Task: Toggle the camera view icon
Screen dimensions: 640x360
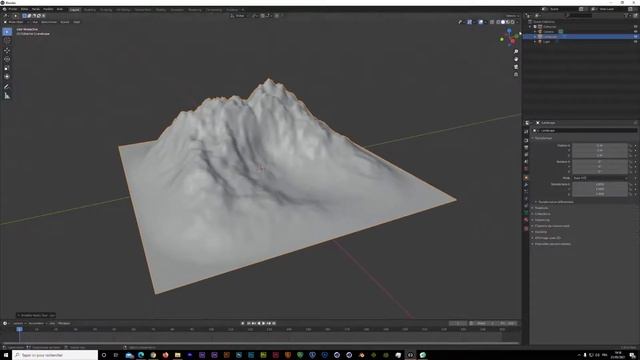Action: (x=516, y=67)
